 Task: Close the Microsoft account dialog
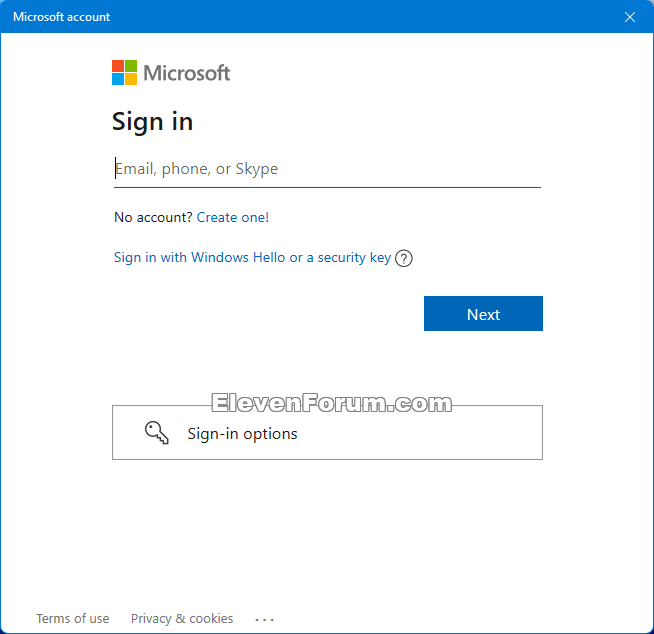click(629, 17)
